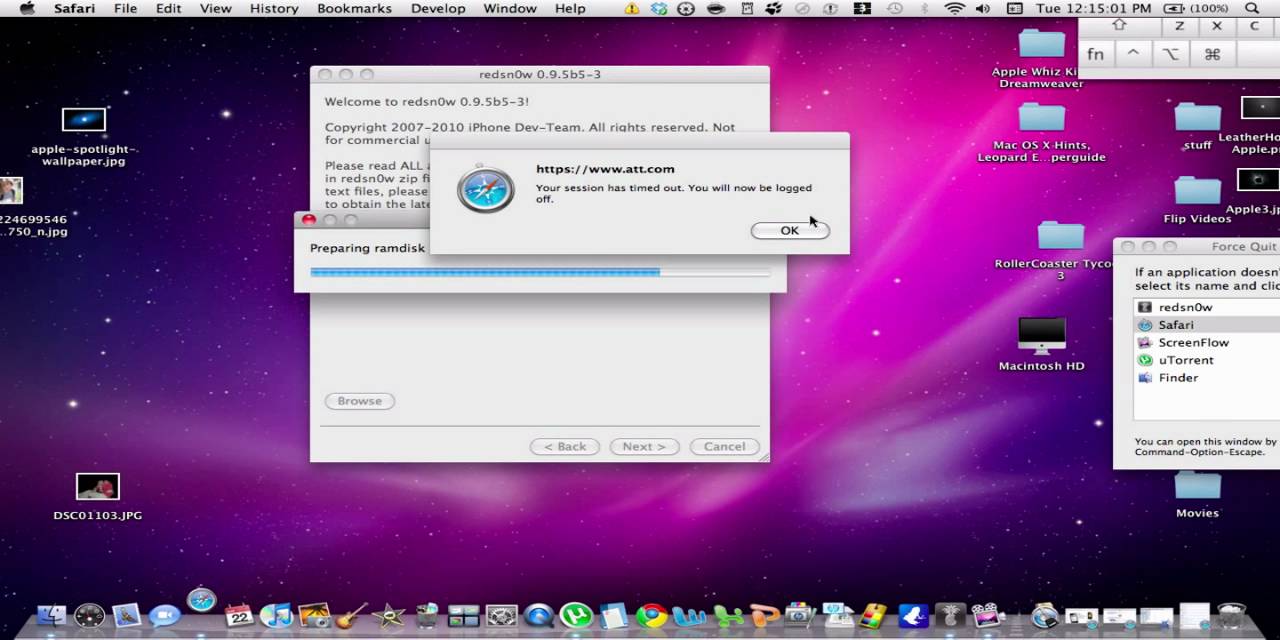Screen dimensions: 1280x640
Task: Open the View menu
Action: [216, 8]
